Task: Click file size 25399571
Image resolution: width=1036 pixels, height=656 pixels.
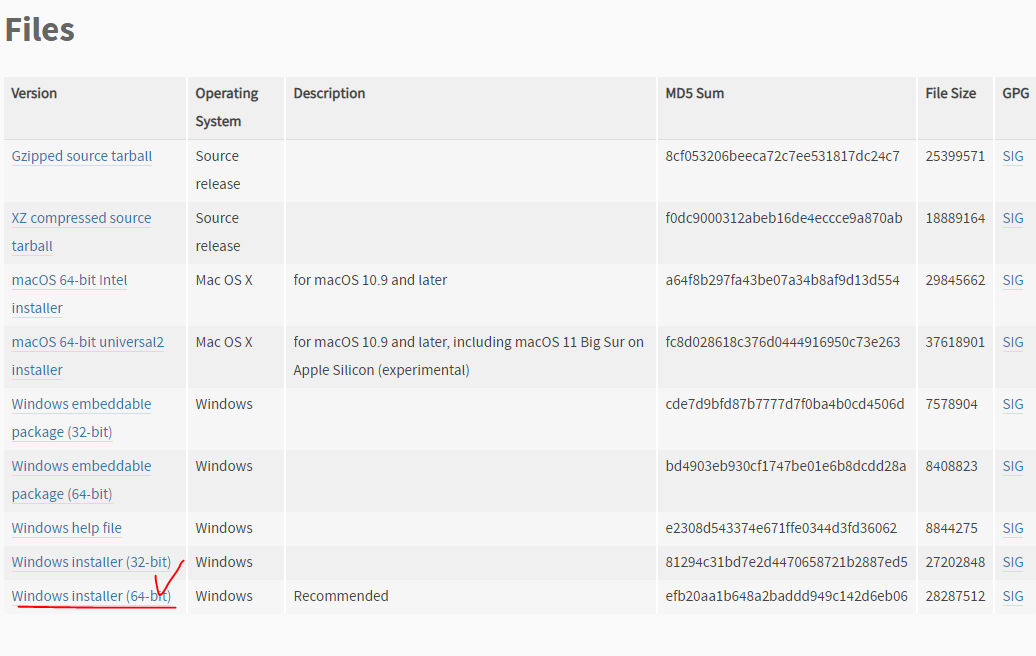Action: [x=955, y=157]
